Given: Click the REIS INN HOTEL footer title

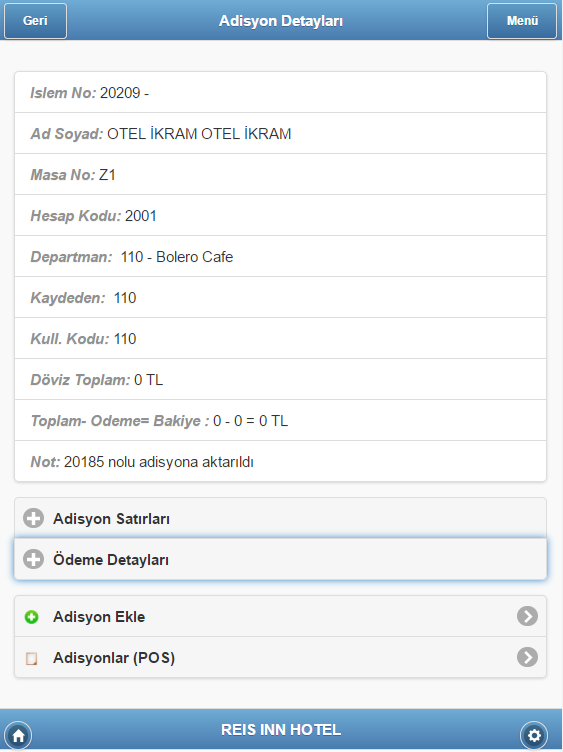Looking at the screenshot, I should [x=281, y=729].
